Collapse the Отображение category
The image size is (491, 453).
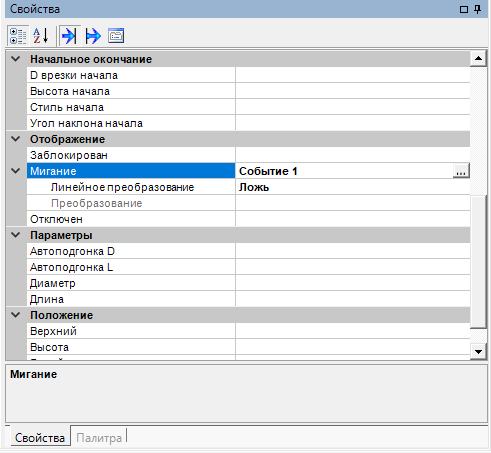click(x=16, y=139)
